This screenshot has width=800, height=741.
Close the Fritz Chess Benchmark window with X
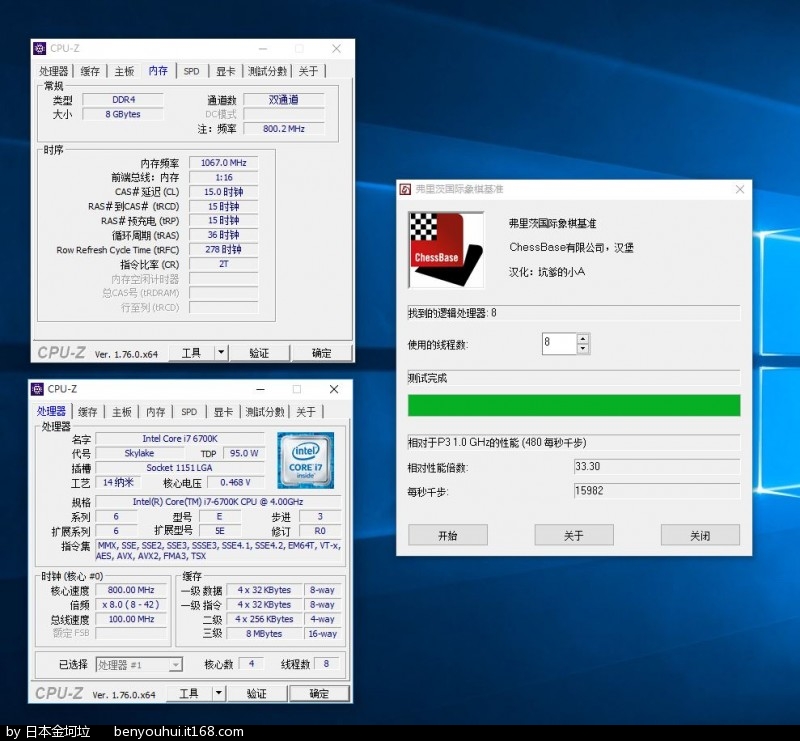tap(740, 189)
